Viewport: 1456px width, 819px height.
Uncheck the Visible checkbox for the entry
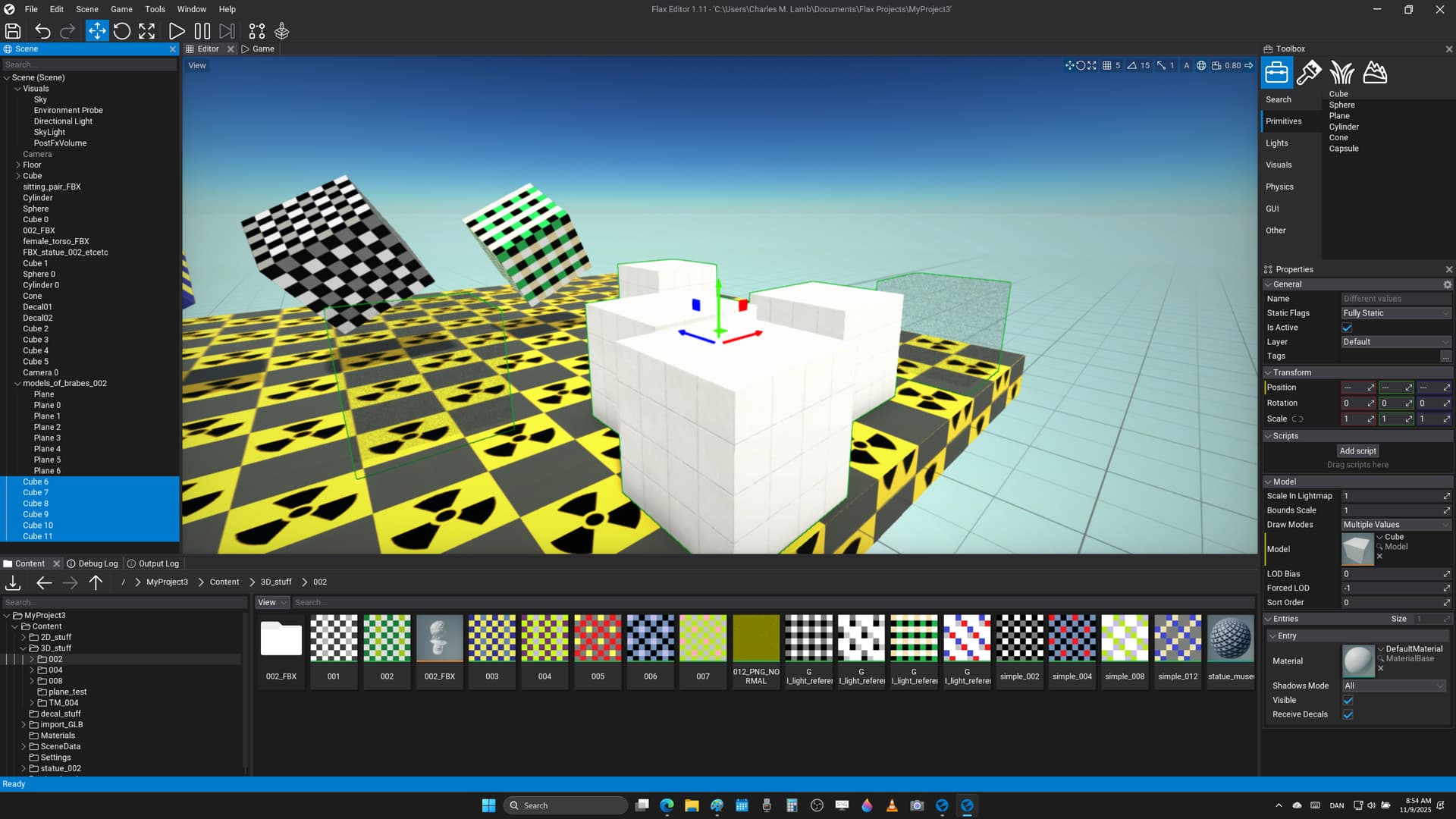(x=1348, y=700)
